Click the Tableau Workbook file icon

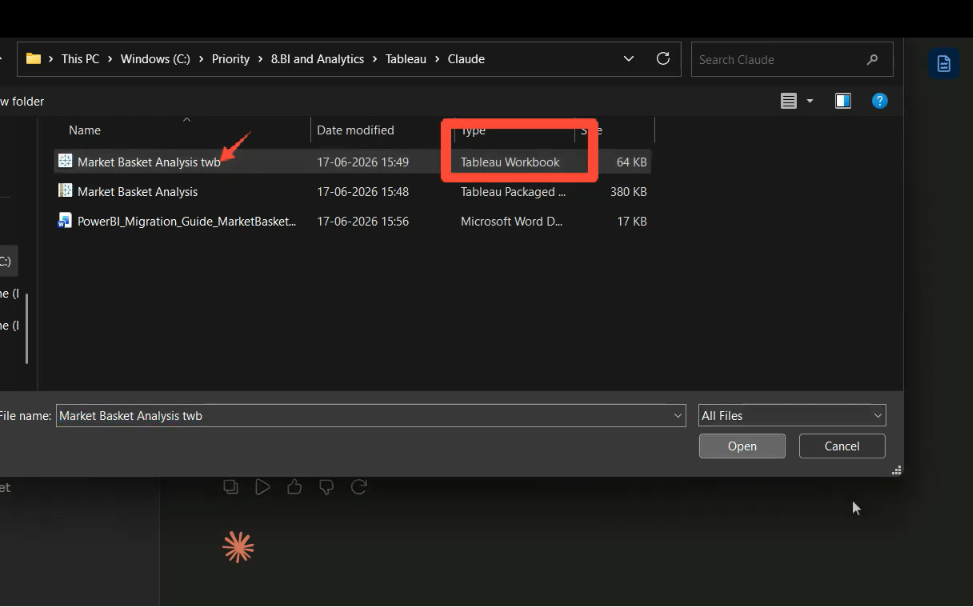65,161
